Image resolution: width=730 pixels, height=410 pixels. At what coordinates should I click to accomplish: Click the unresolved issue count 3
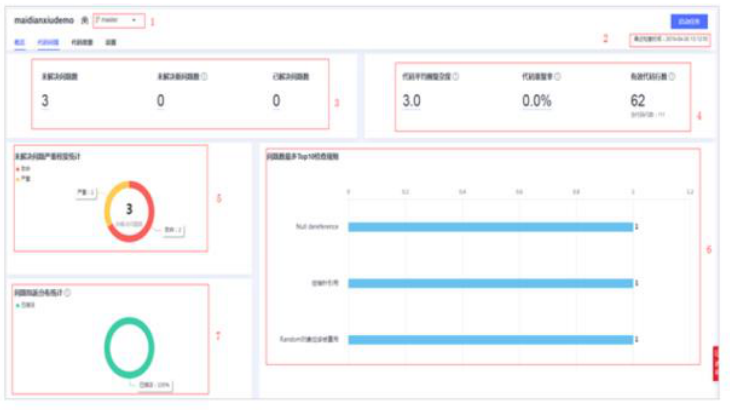tap(45, 101)
